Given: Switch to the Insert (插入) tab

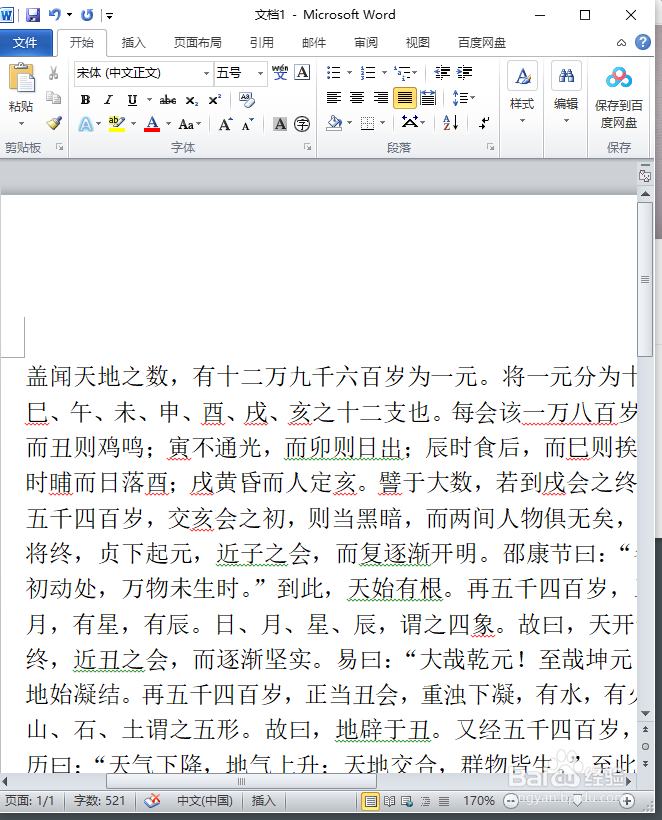Looking at the screenshot, I should [133, 42].
